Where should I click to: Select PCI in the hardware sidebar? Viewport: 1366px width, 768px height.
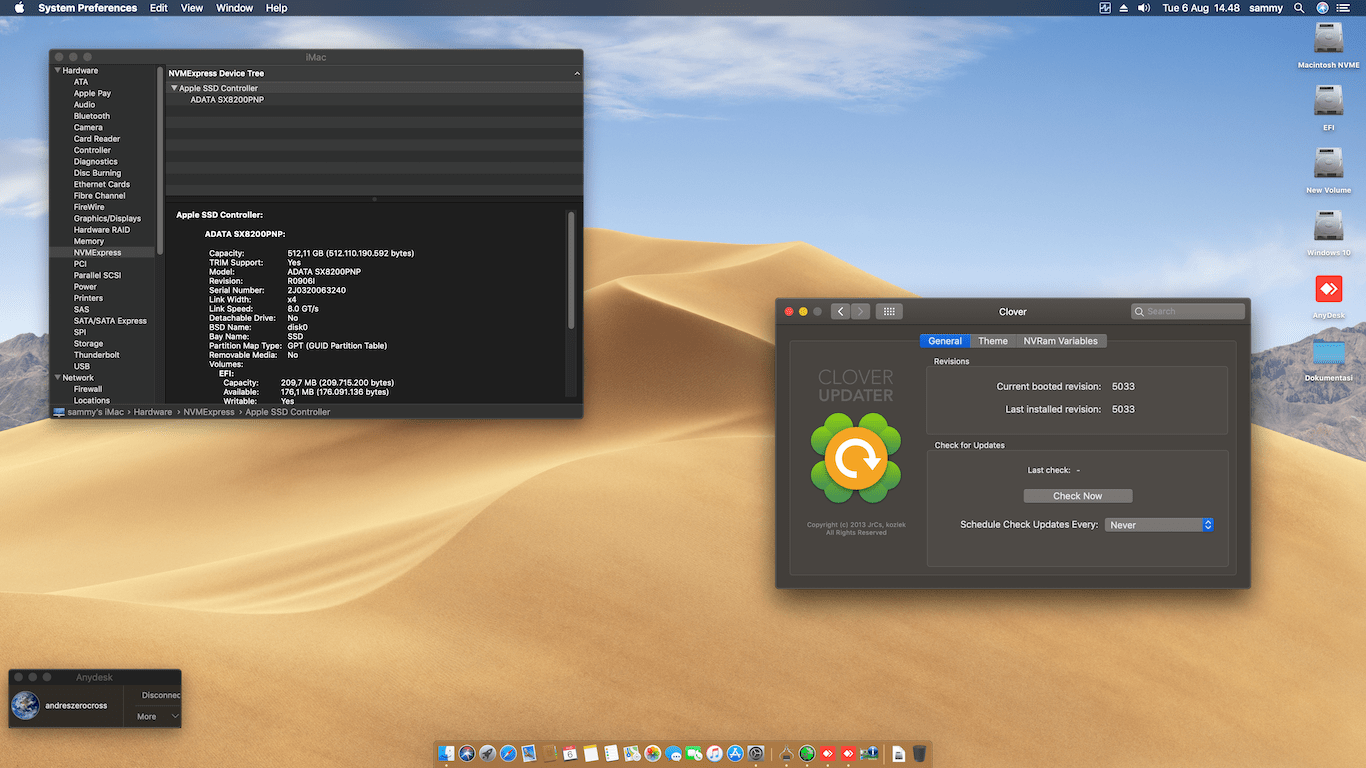point(80,264)
